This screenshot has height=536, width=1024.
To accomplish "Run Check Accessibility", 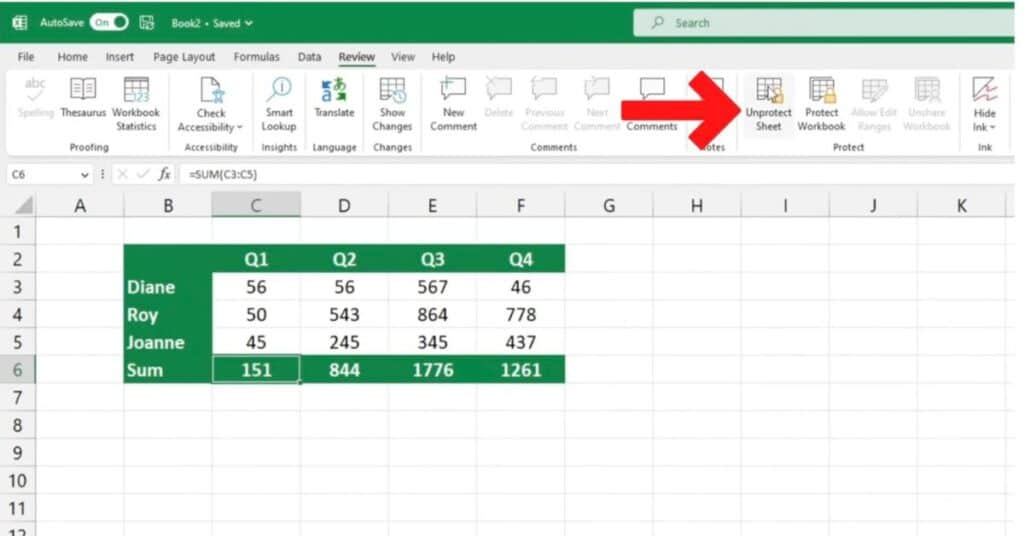I will pos(210,103).
